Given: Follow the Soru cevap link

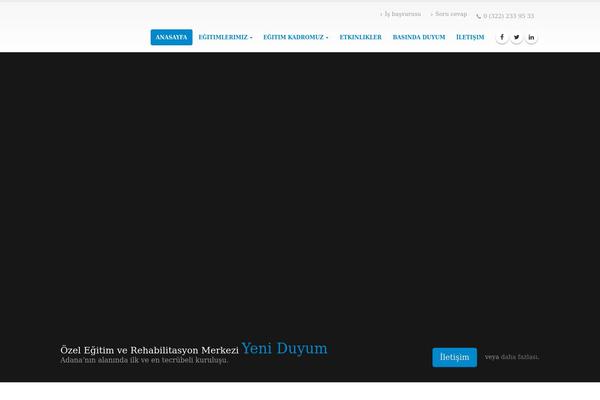Looking at the screenshot, I should (x=451, y=14).
